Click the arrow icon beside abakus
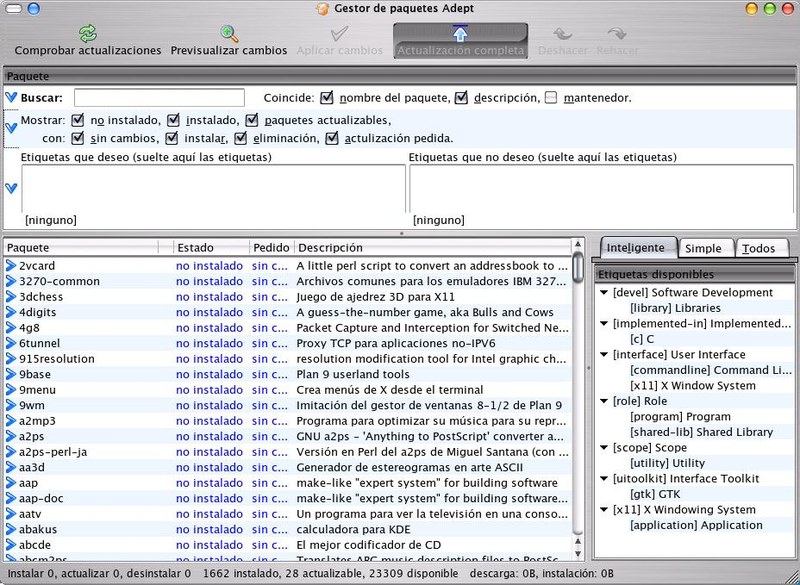Image resolution: width=800 pixels, height=585 pixels. [x=11, y=529]
